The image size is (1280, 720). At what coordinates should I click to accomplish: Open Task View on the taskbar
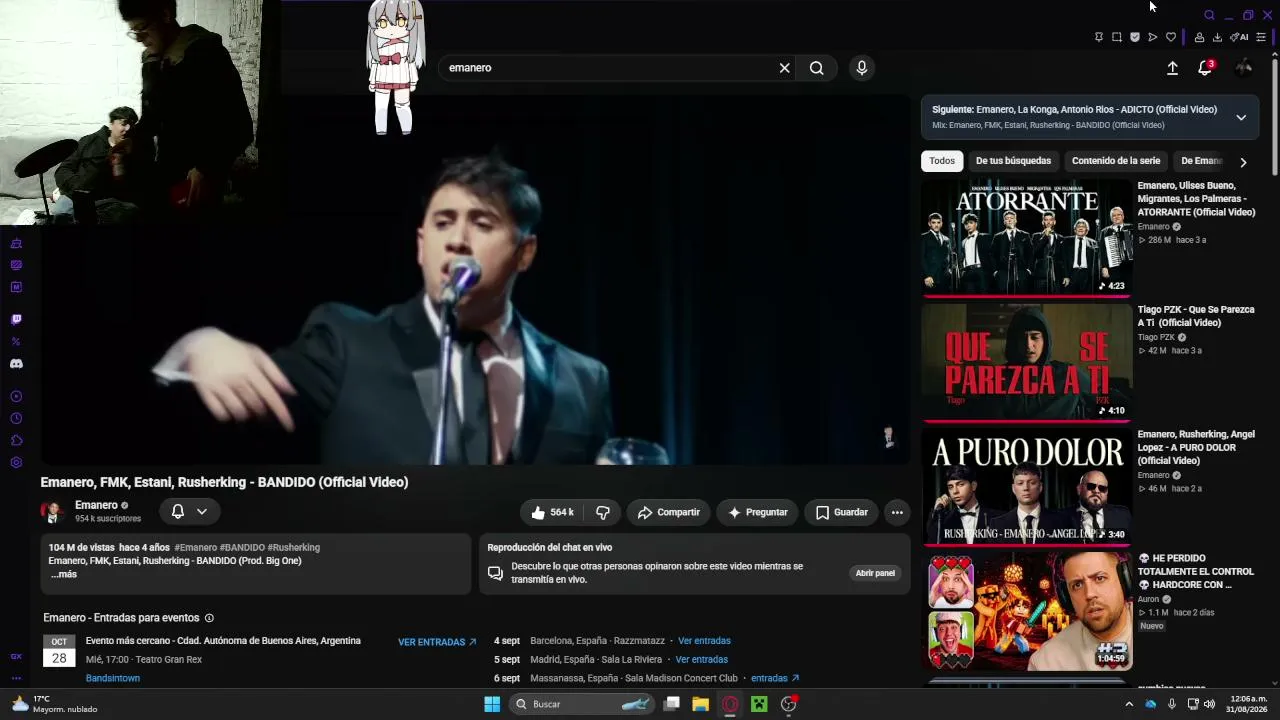coord(672,704)
